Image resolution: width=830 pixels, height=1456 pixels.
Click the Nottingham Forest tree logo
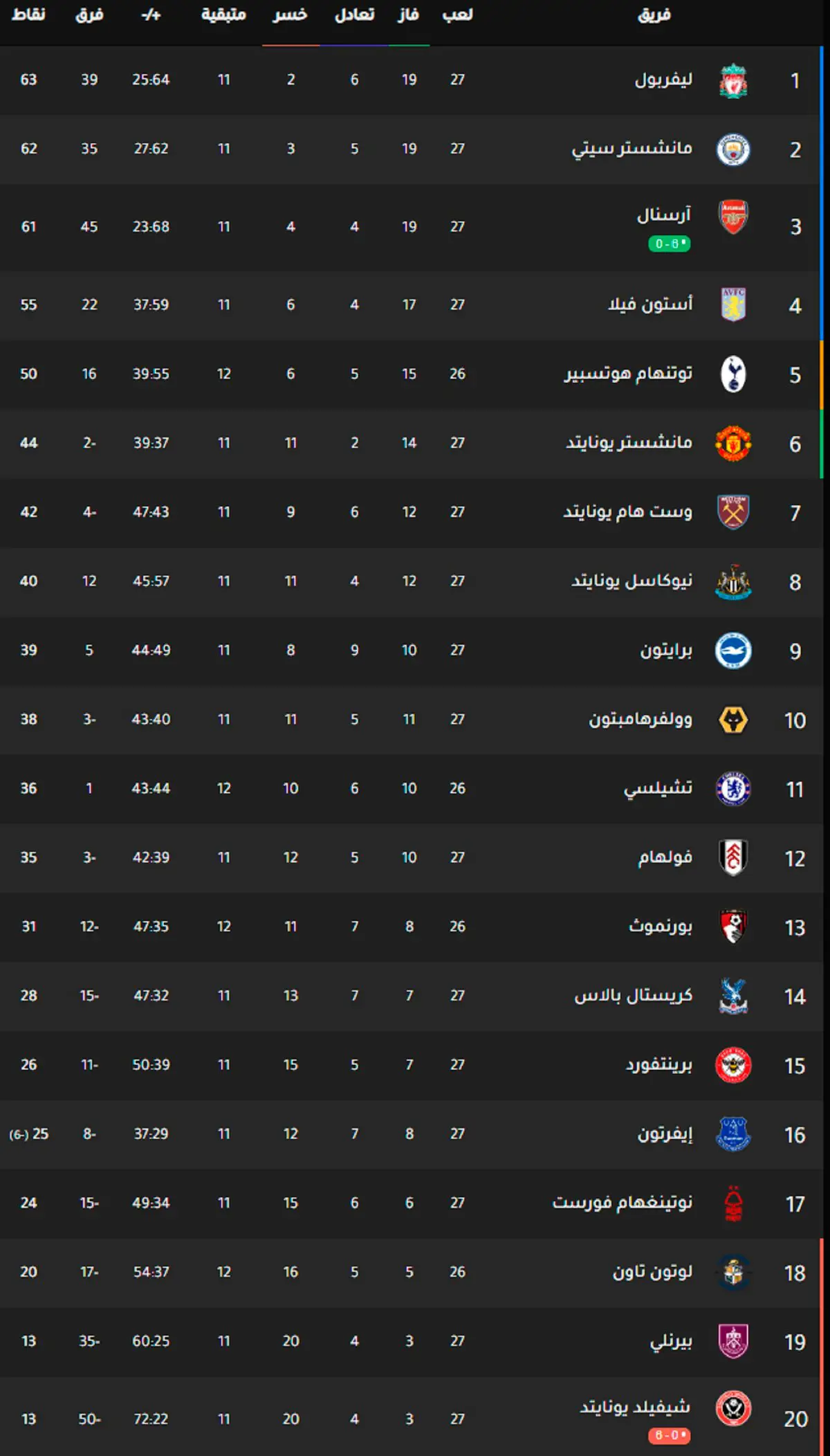pyautogui.click(x=733, y=1203)
